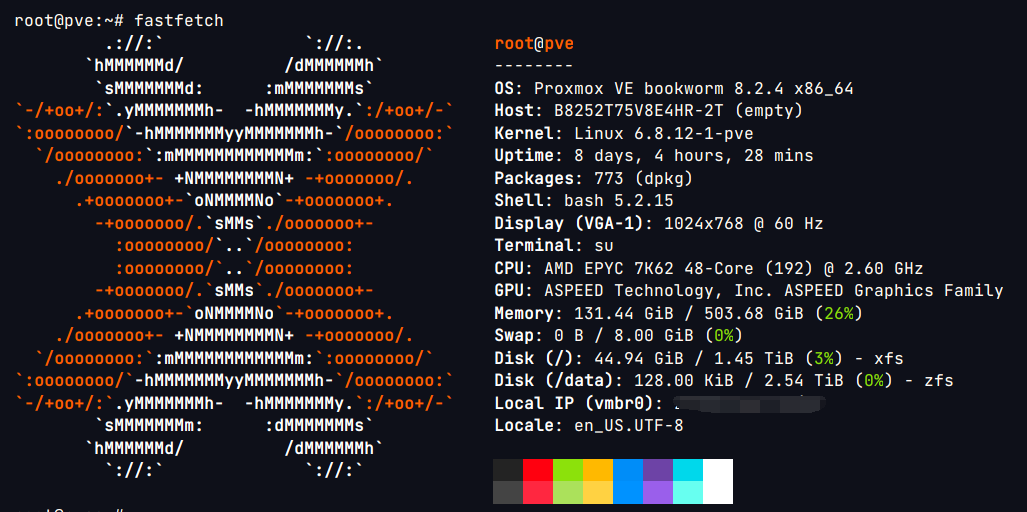Click the Local IP (vmbr0) label
This screenshot has width=1027, height=512.
(578, 403)
